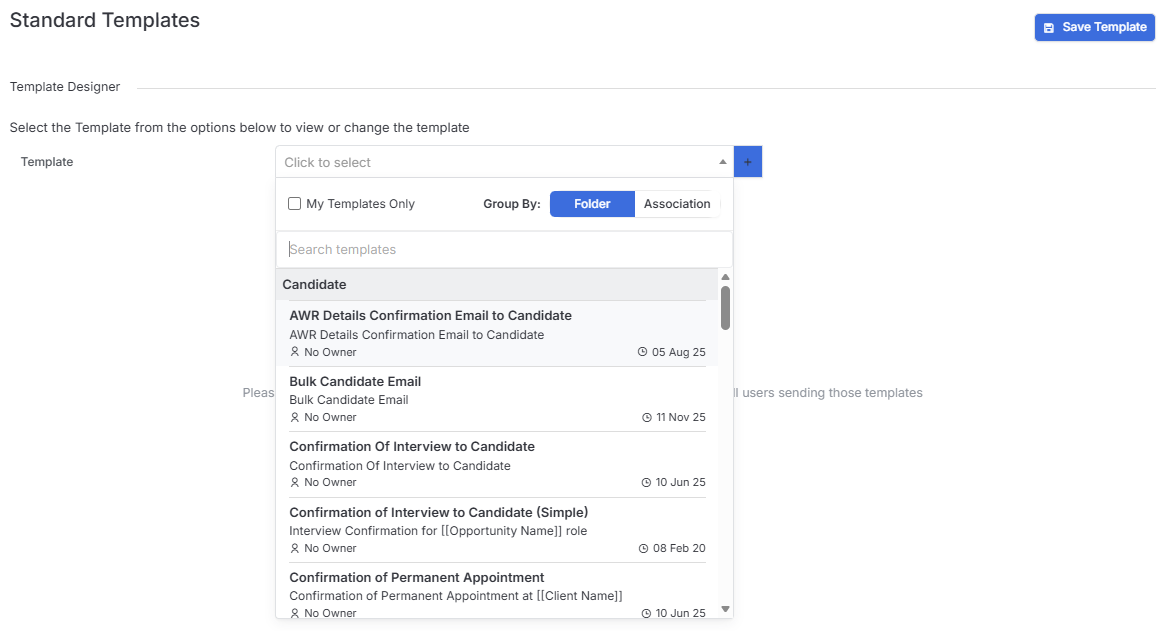Select Confirmation Of Interview to Candidate template

[x=497, y=465]
